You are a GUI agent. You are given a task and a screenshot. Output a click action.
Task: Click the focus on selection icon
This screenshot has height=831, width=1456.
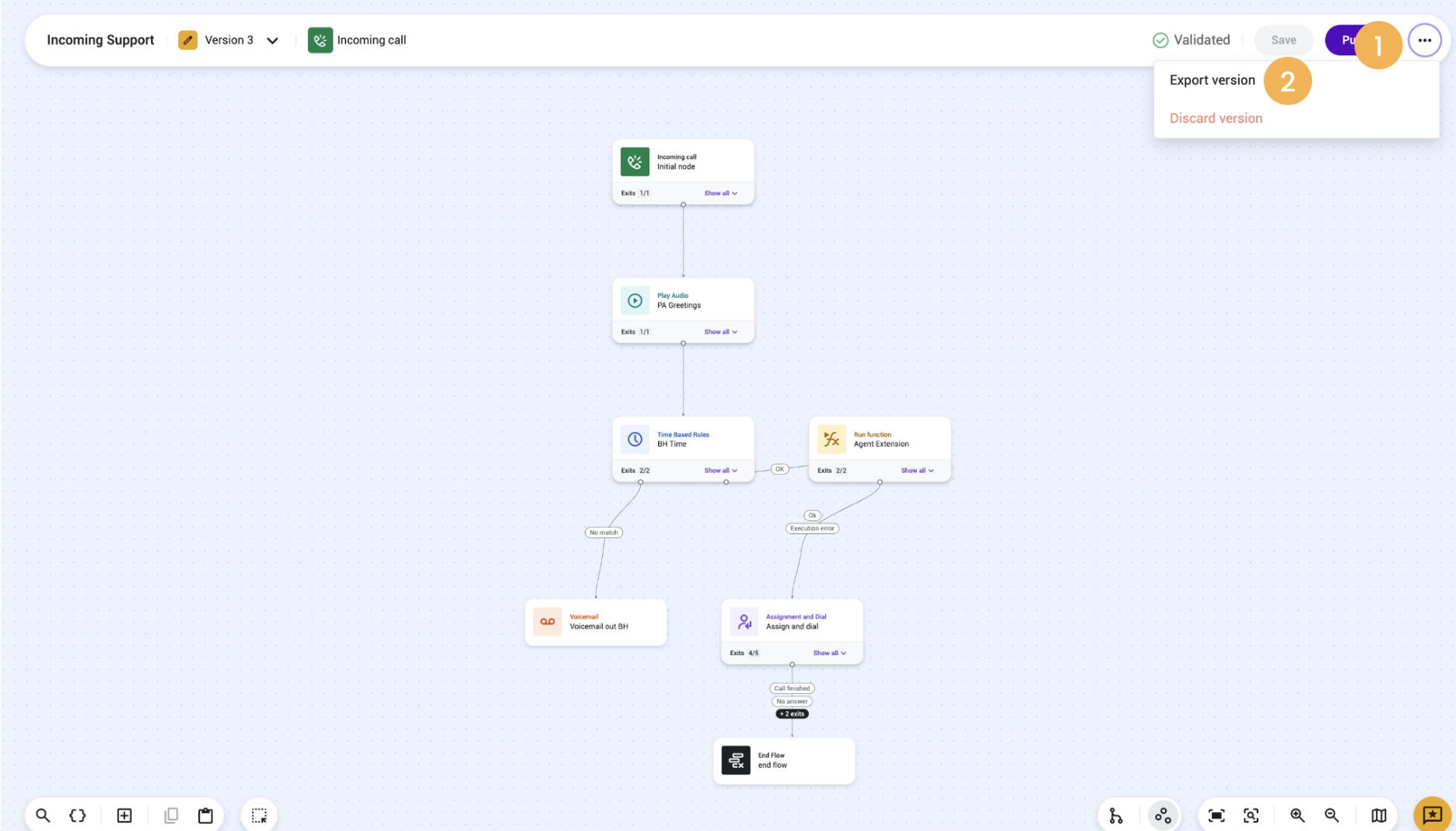1251,815
